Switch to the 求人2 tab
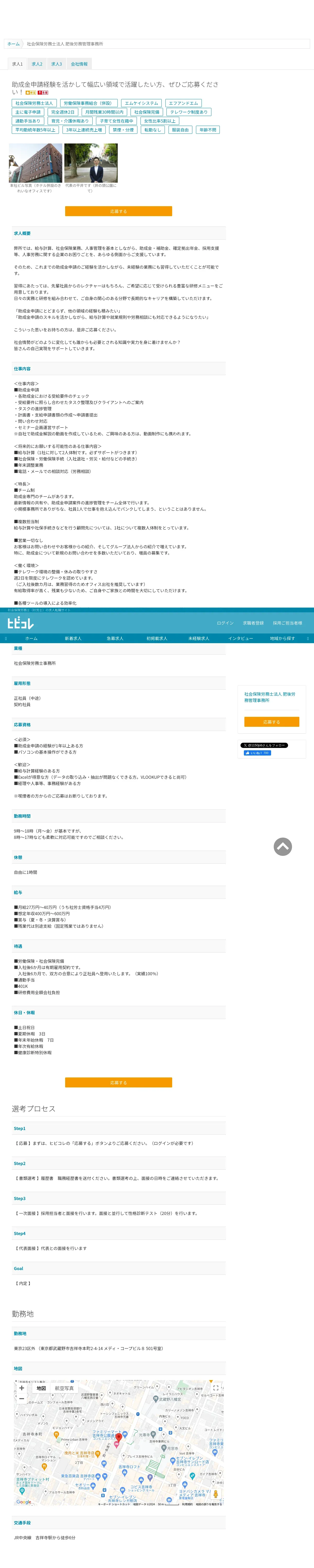The image size is (314, 1568). tap(37, 64)
